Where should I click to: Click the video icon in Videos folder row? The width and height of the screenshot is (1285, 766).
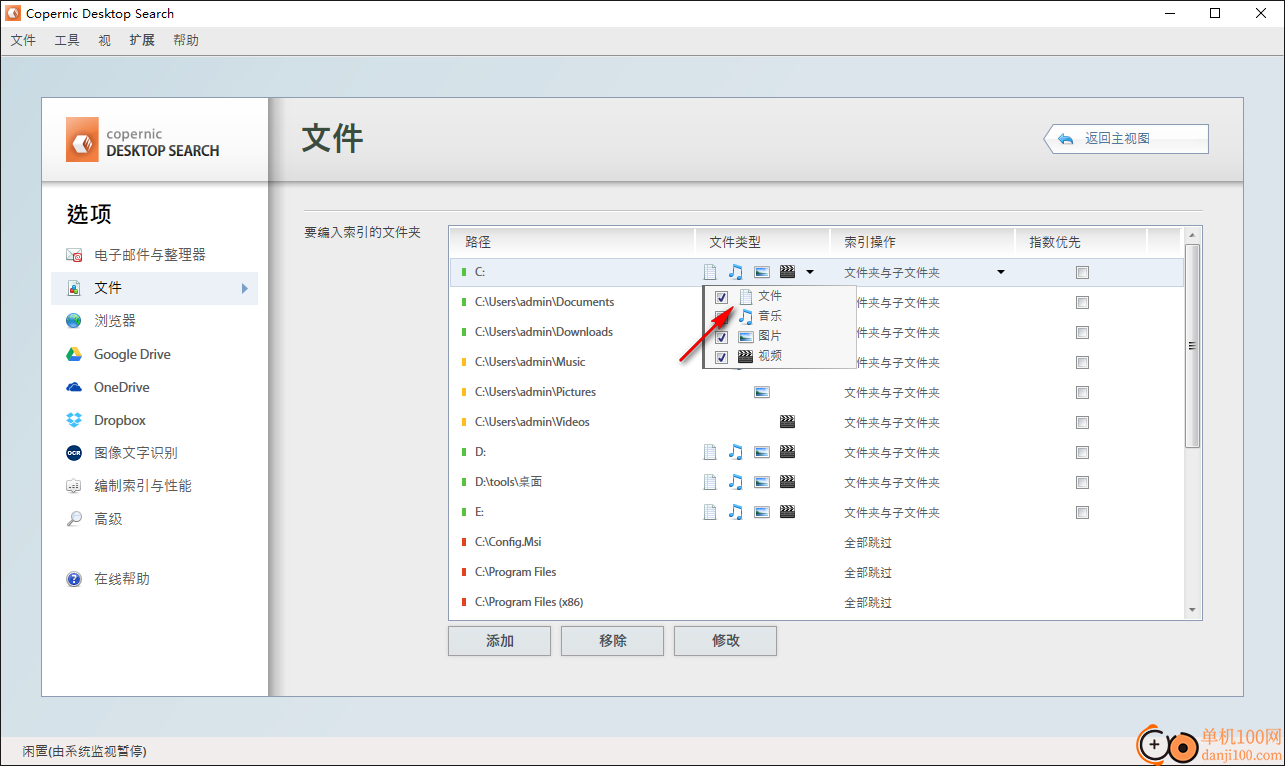point(787,422)
